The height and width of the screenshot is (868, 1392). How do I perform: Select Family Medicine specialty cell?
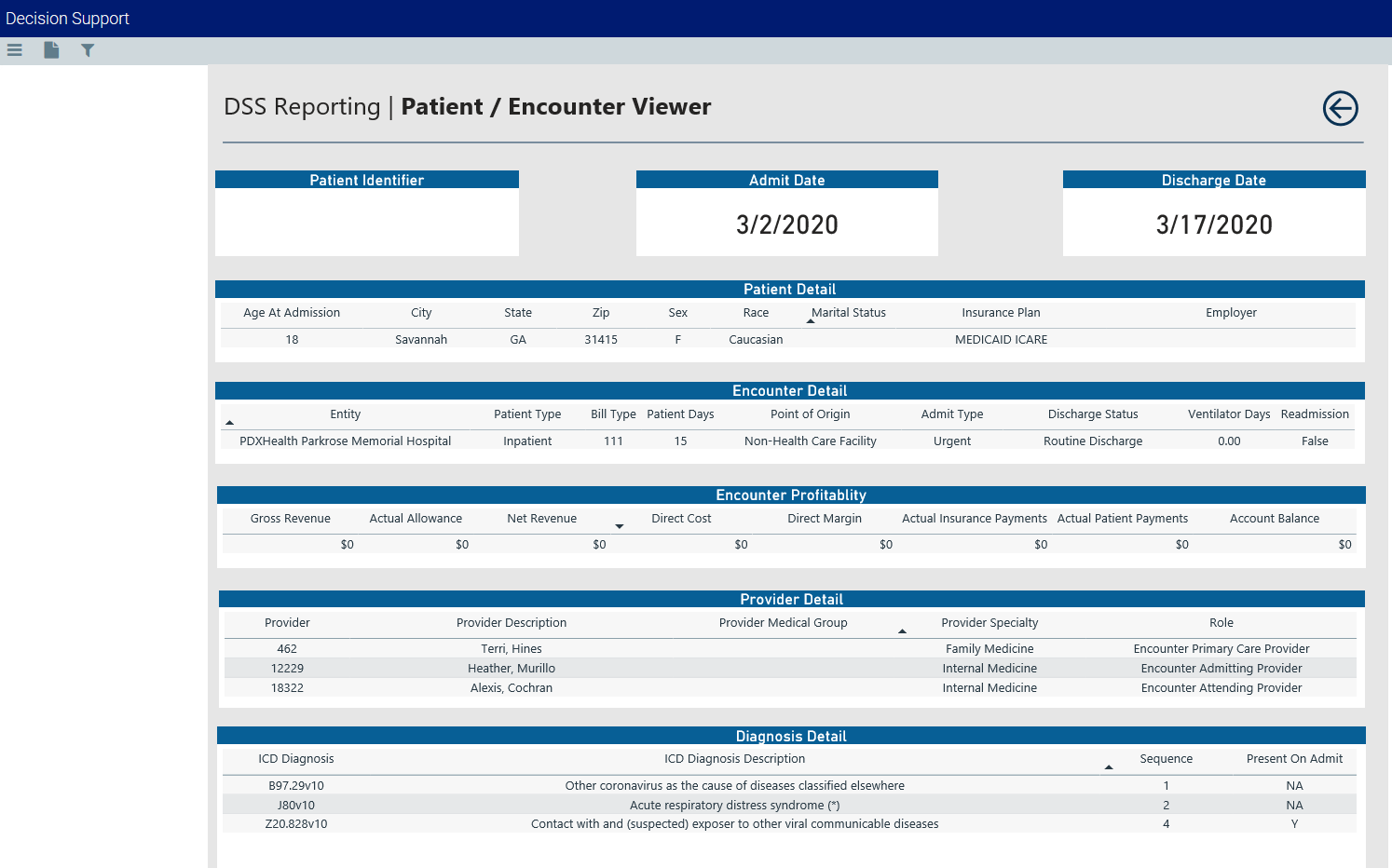(989, 649)
